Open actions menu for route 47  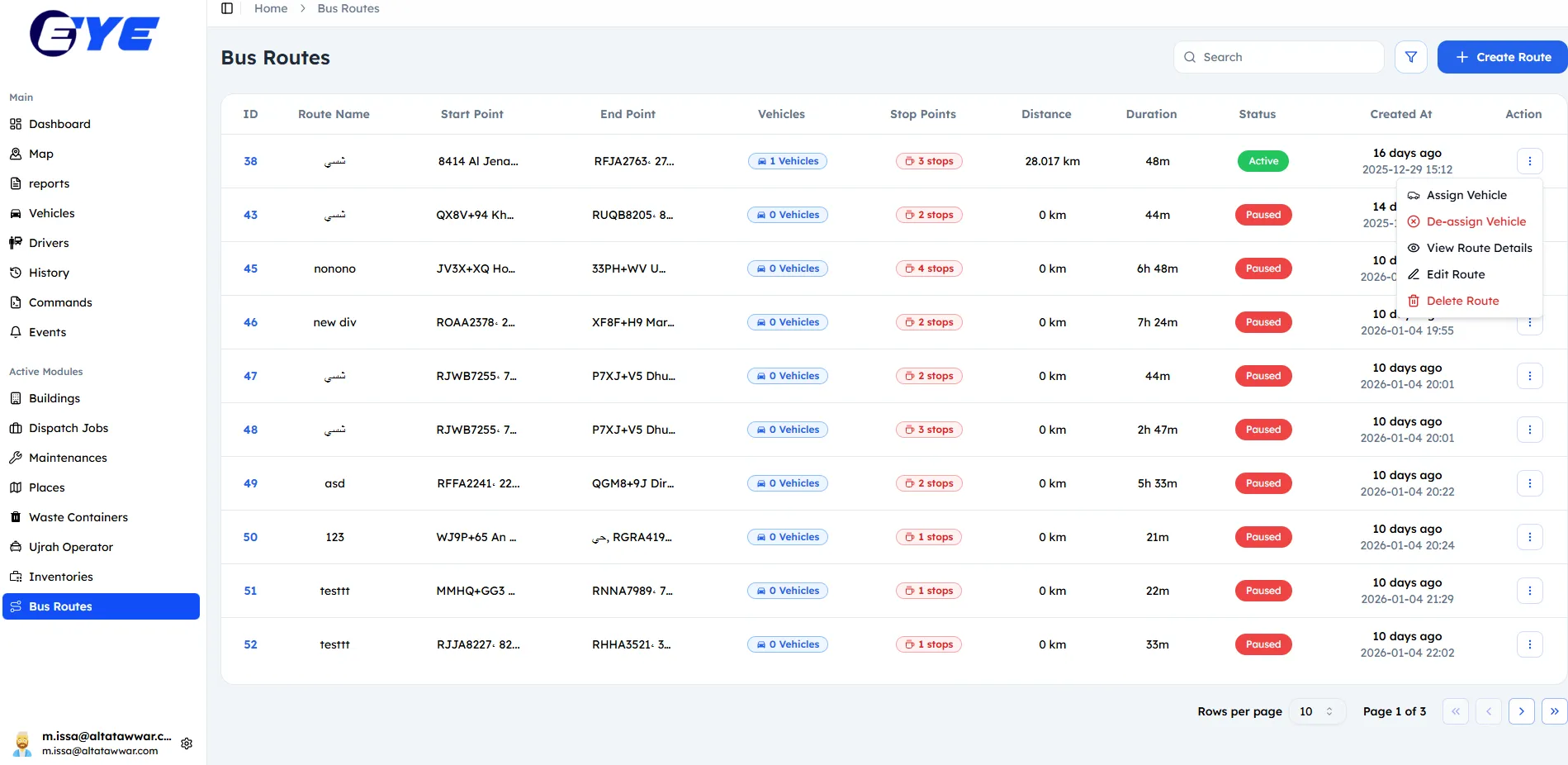[1529, 376]
